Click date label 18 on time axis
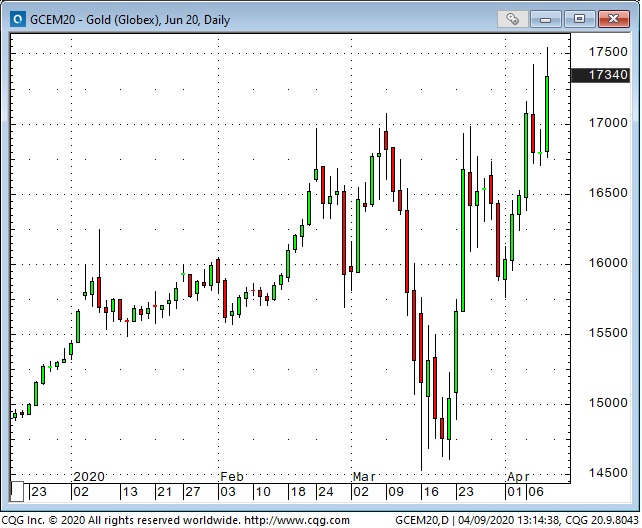 [298, 492]
